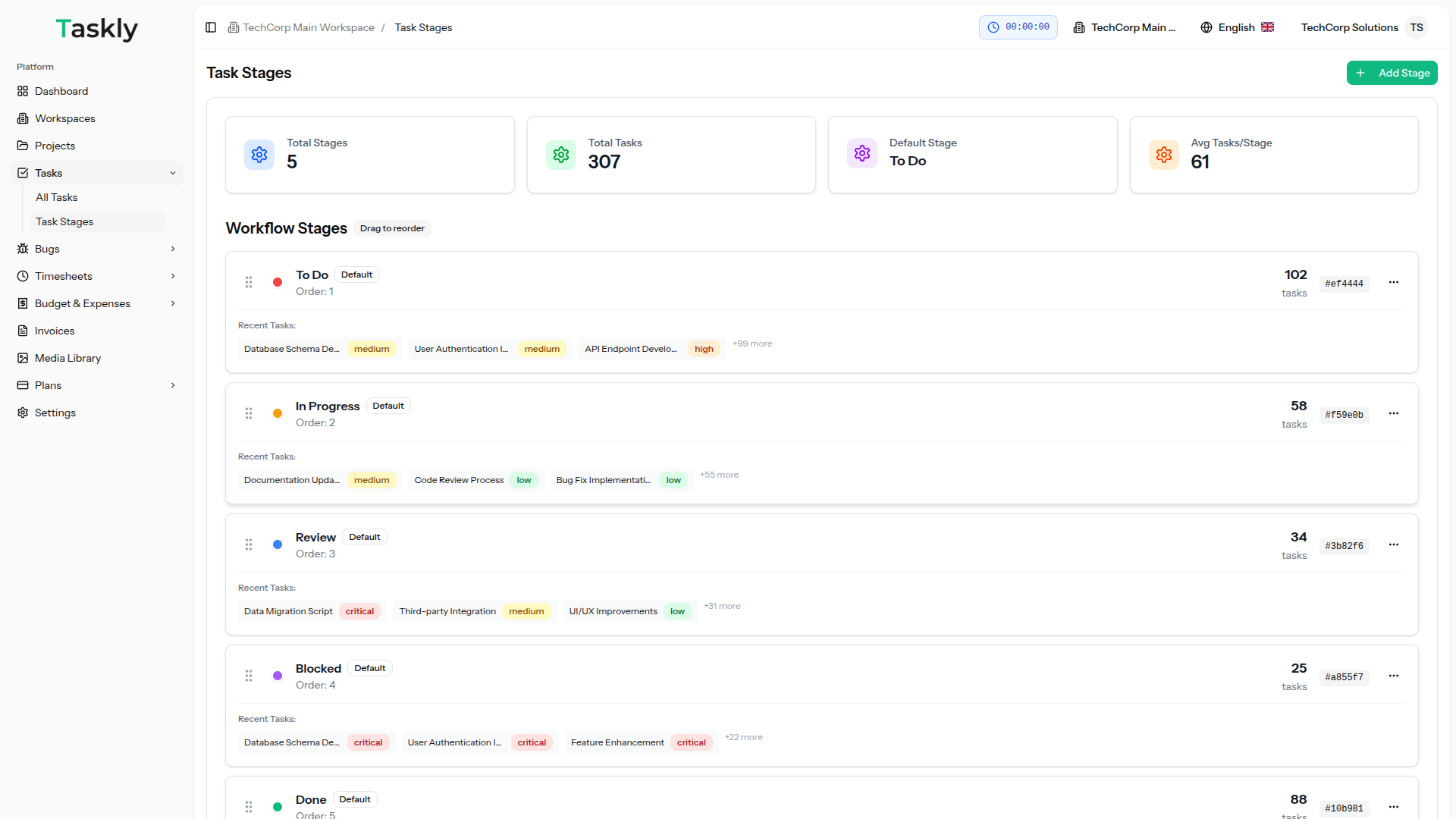Click the Add Stage button
The width and height of the screenshot is (1456, 819).
pyautogui.click(x=1392, y=73)
